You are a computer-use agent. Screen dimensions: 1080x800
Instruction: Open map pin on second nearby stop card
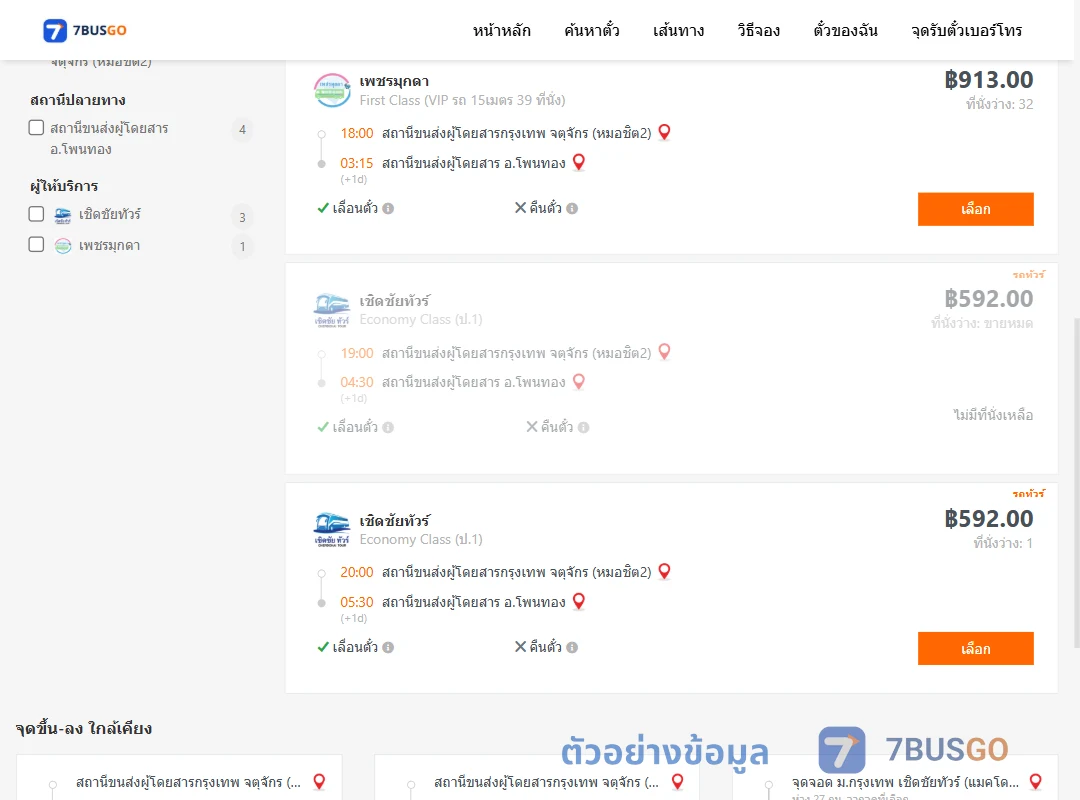678,781
